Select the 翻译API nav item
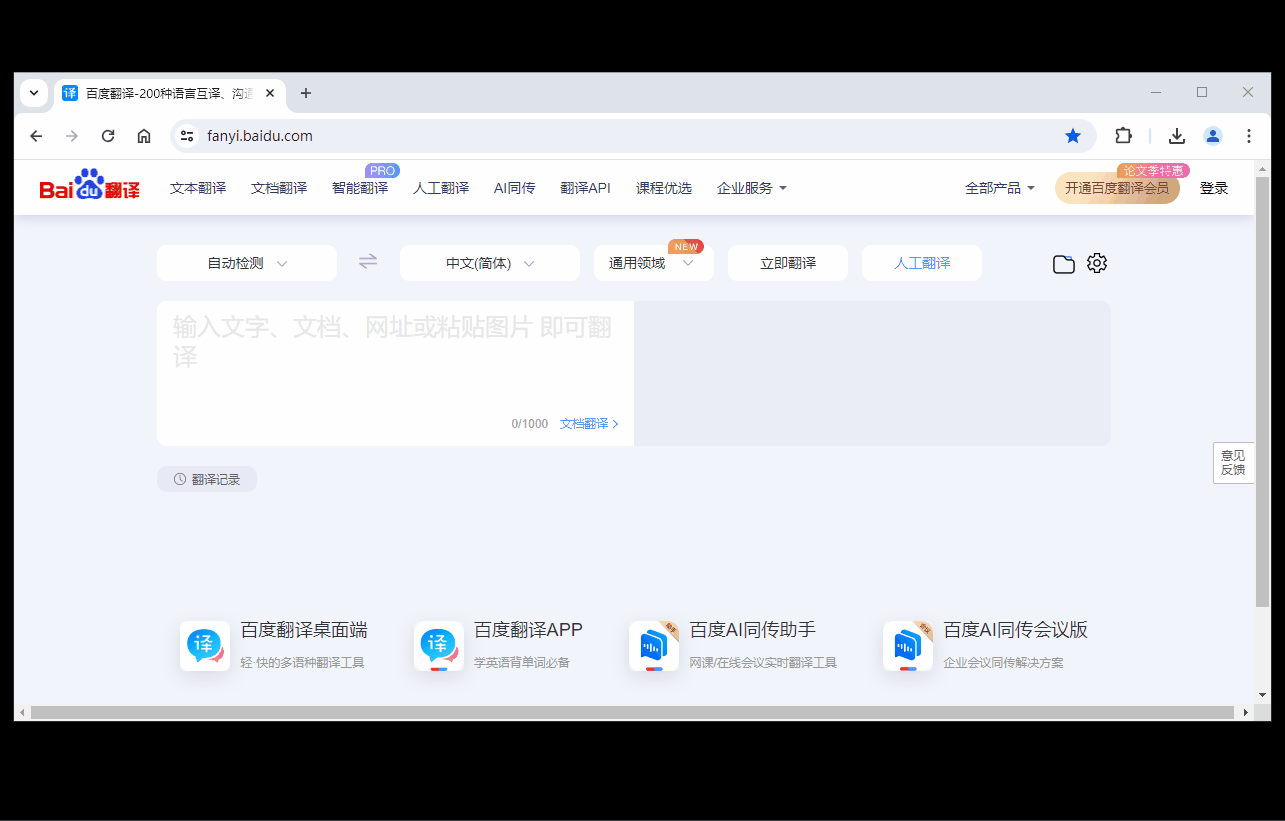Screen dimensions: 1285x821 click(585, 188)
